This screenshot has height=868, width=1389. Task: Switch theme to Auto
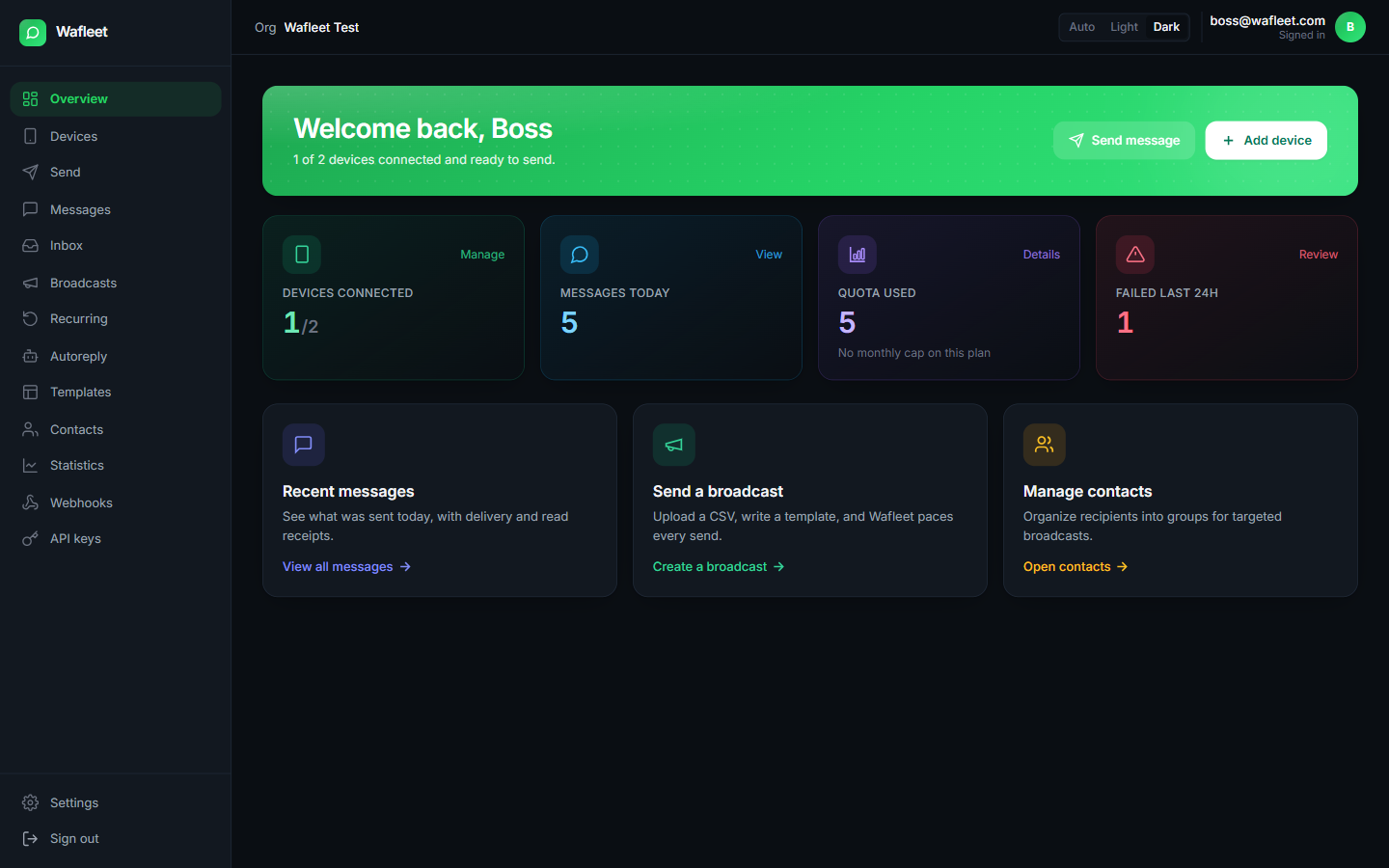click(x=1081, y=27)
